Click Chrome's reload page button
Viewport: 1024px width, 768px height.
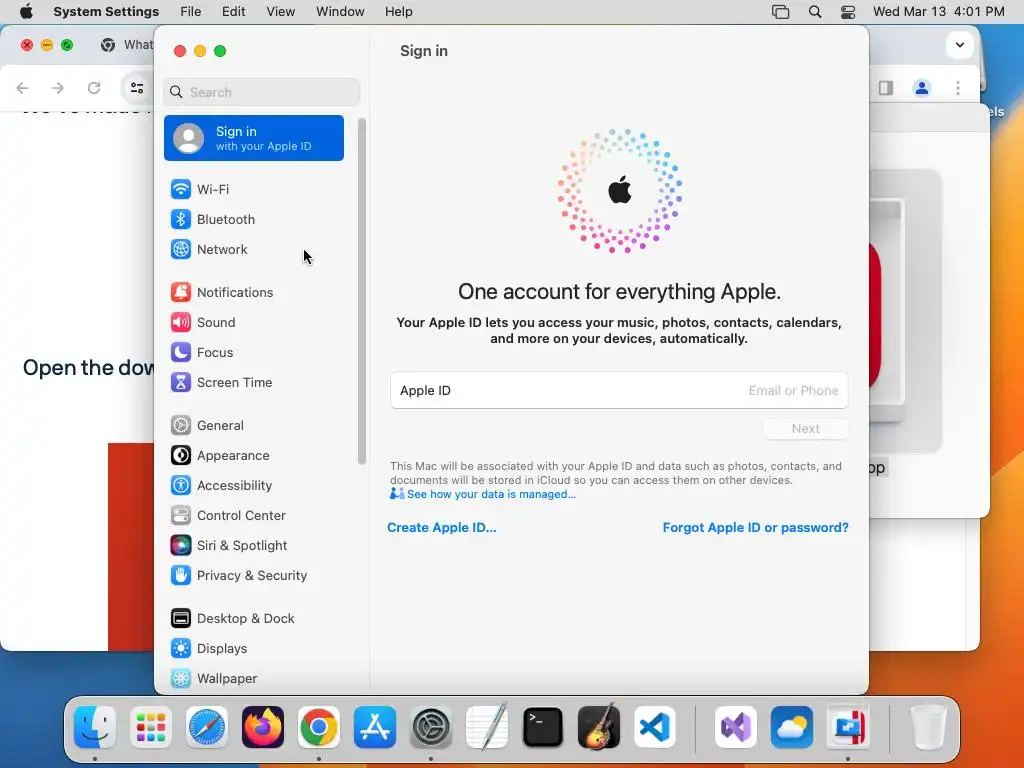(x=94, y=88)
